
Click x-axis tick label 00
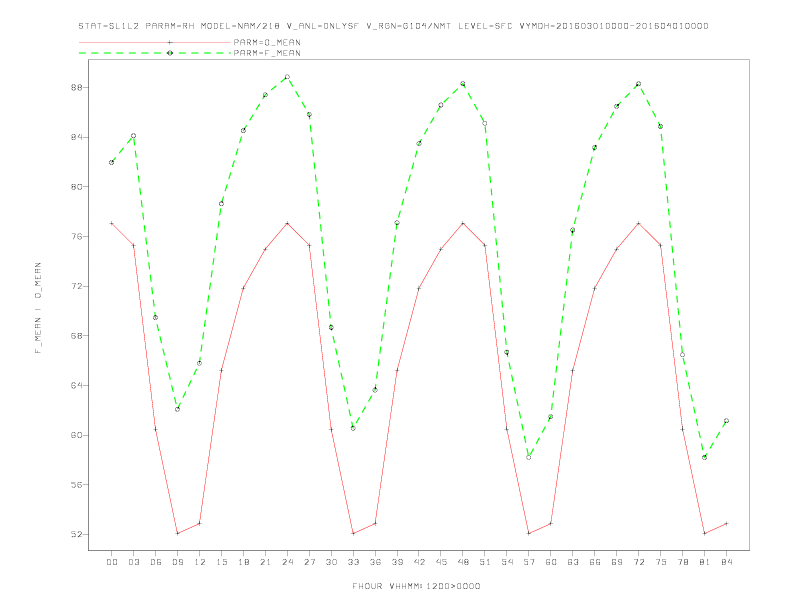pyautogui.click(x=112, y=562)
